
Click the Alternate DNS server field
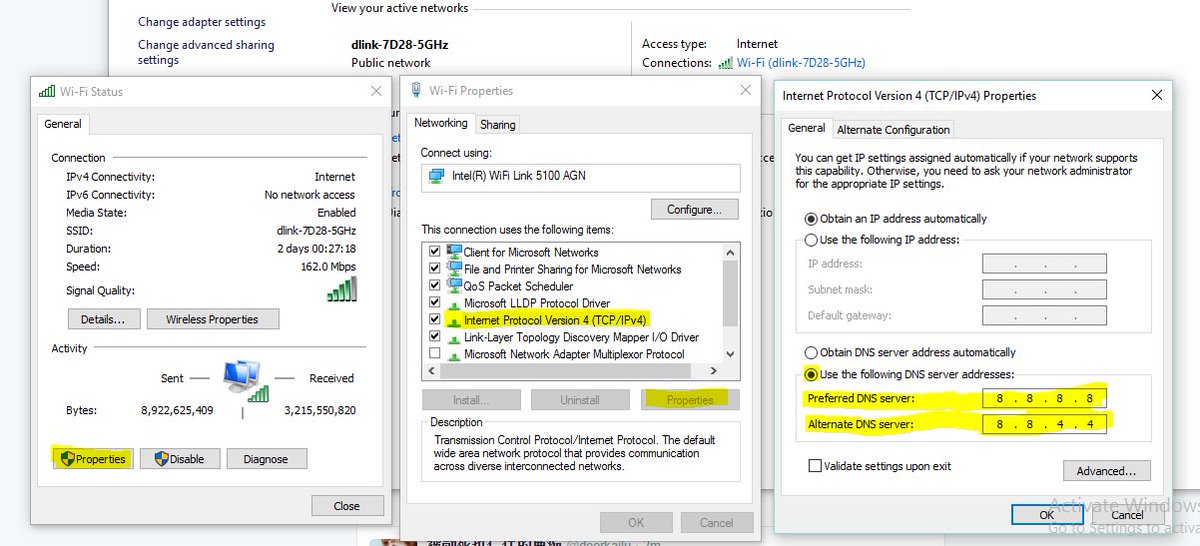(1044, 425)
